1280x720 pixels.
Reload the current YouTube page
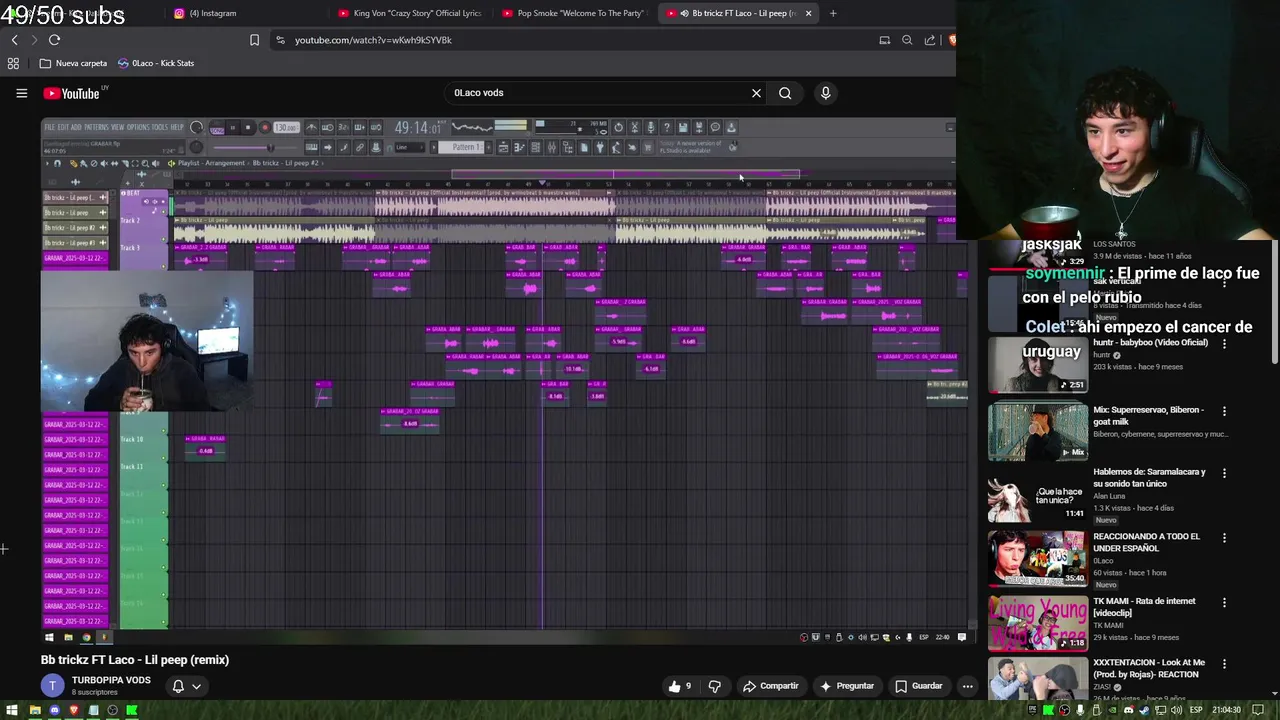click(x=54, y=40)
